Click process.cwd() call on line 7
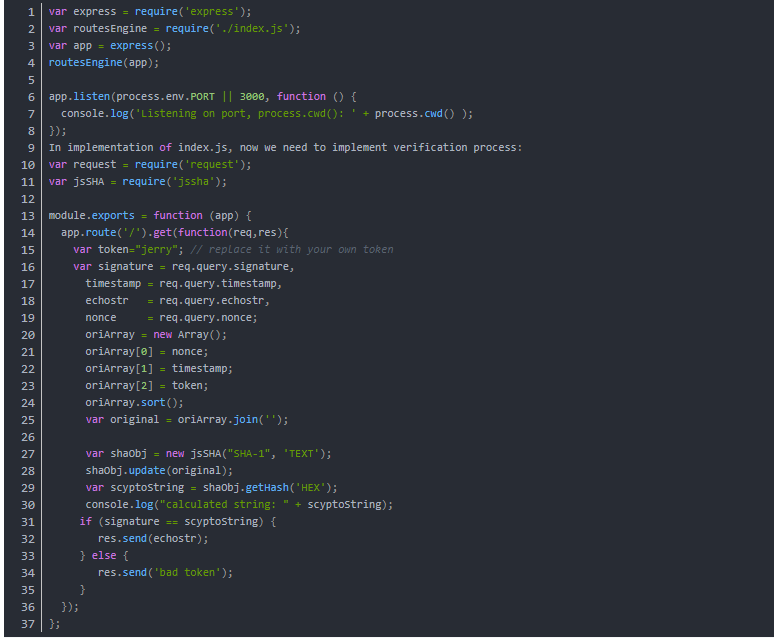The height and width of the screenshot is (643, 777). tap(415, 113)
